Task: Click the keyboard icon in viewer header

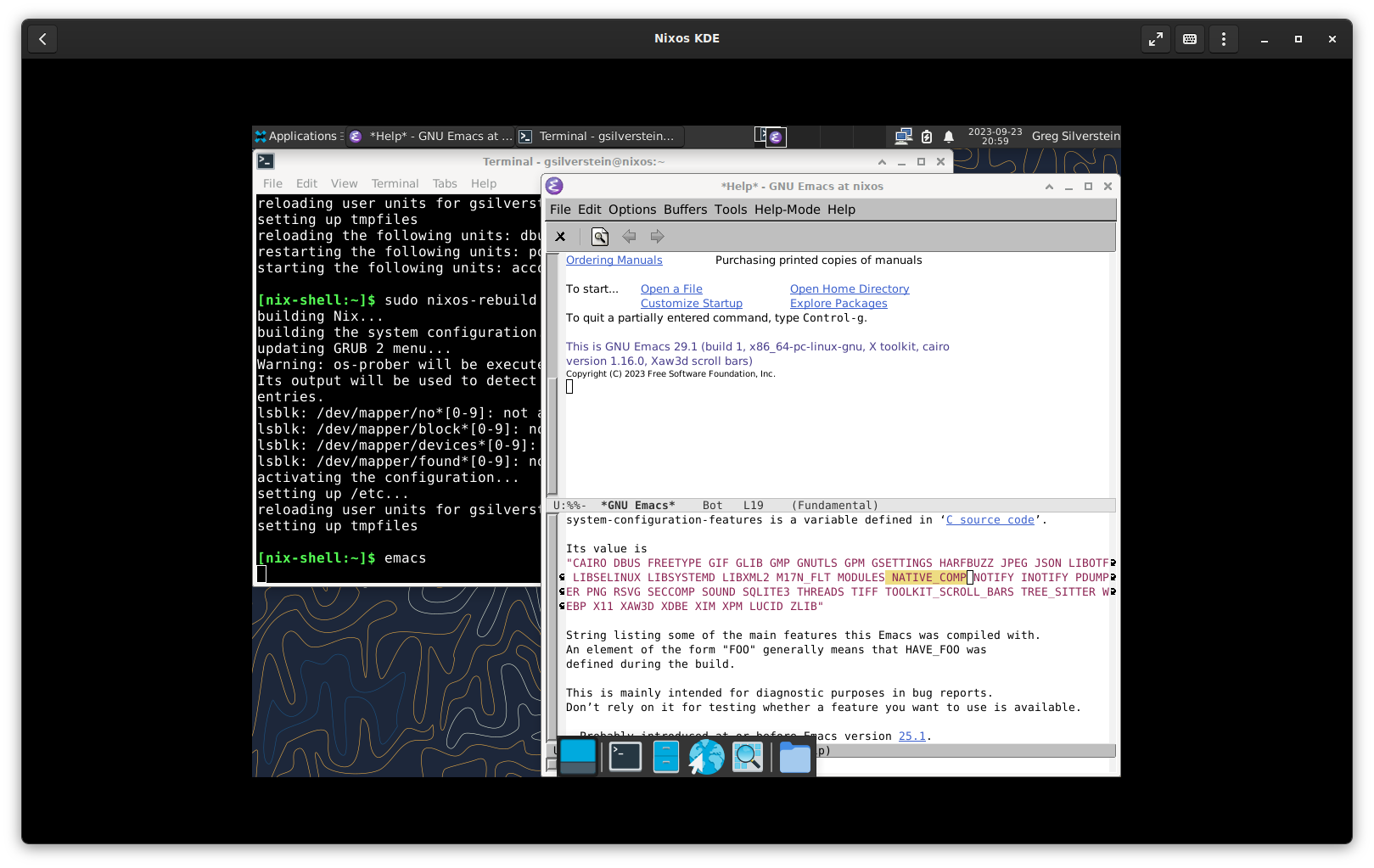Action: 1190,39
